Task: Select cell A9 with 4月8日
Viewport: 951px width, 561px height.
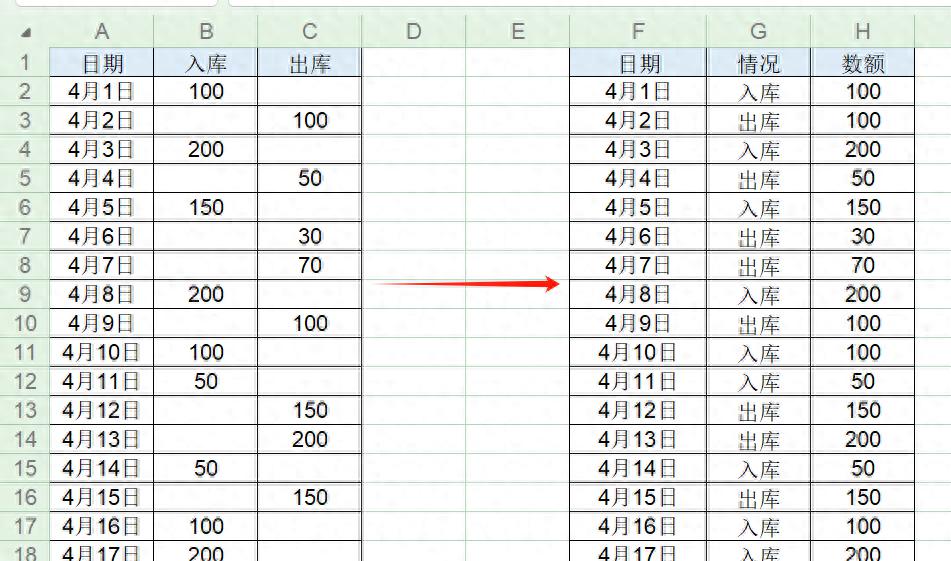Action: click(x=101, y=294)
